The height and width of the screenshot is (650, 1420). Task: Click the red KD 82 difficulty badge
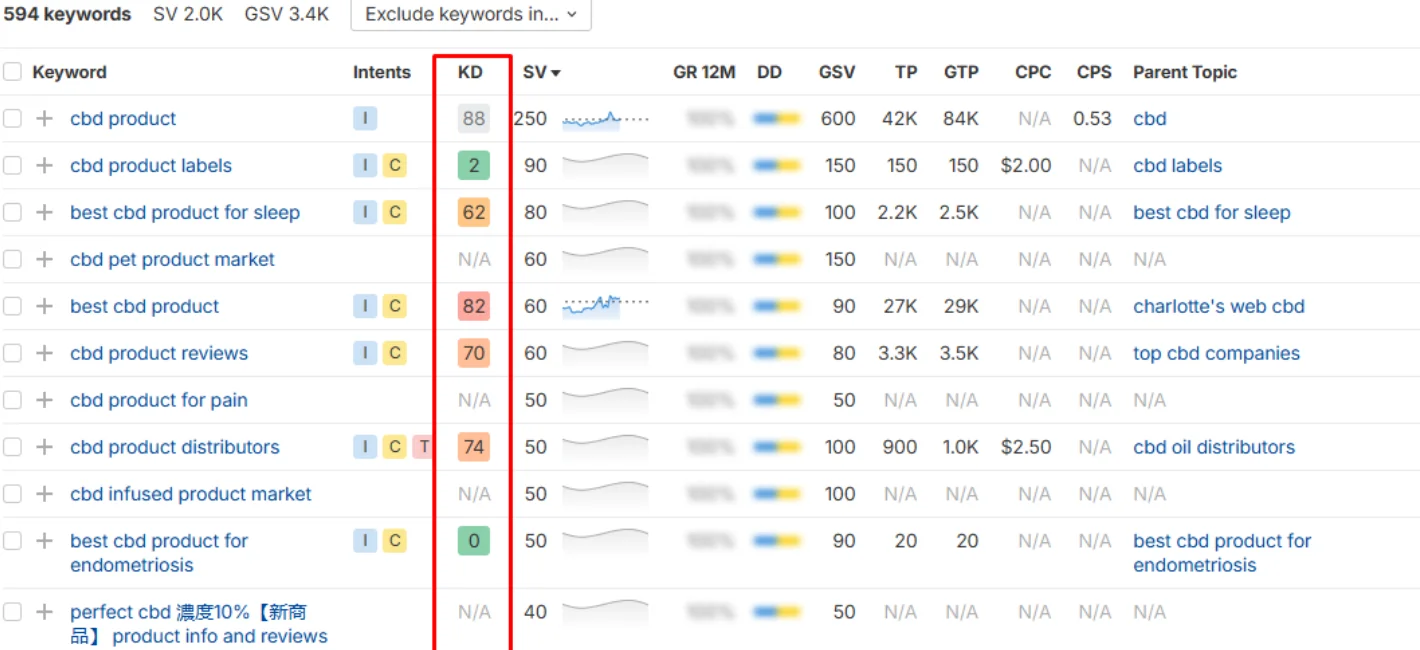coord(474,307)
